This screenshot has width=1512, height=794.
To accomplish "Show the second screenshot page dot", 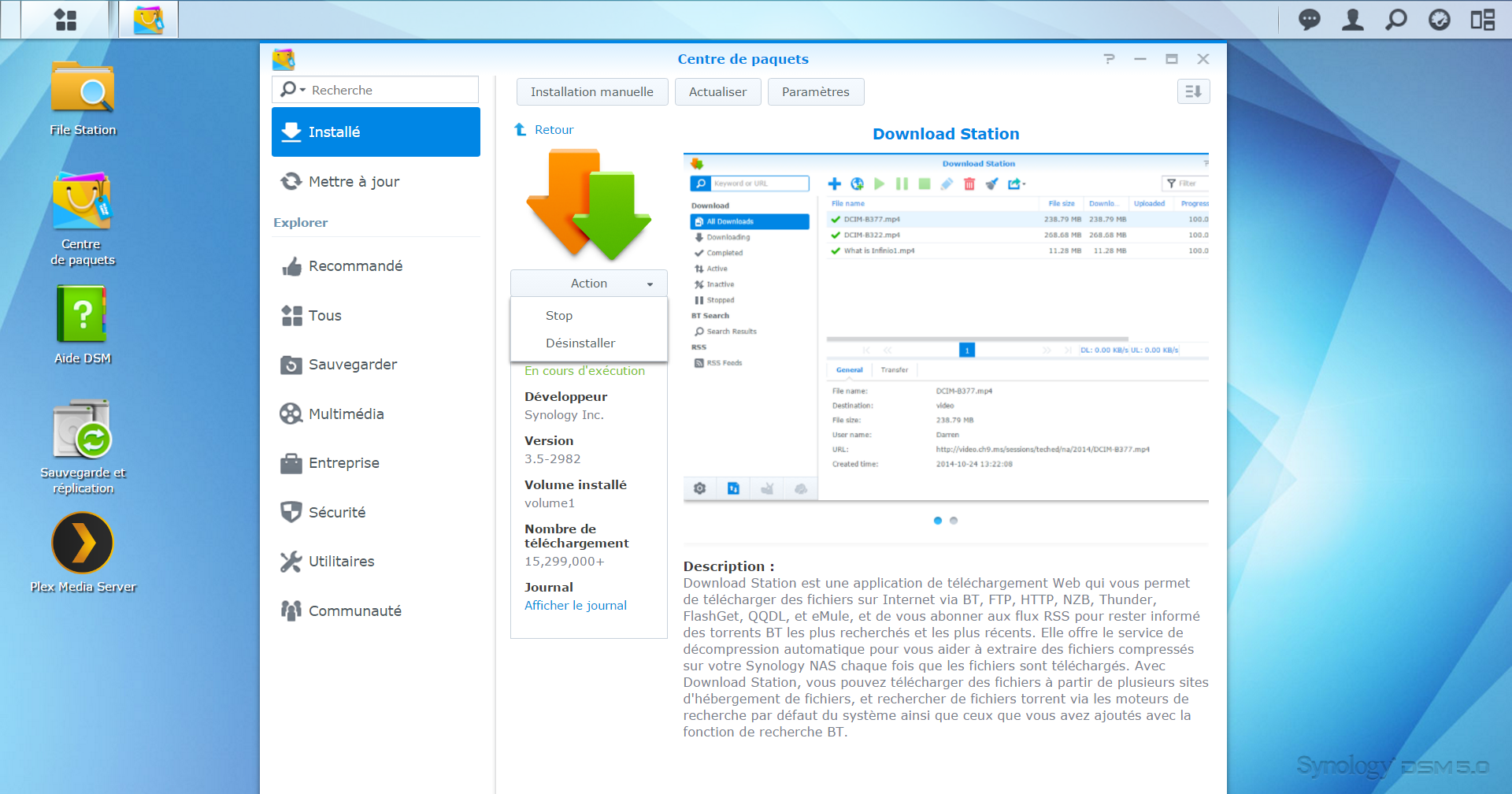I will (x=954, y=521).
